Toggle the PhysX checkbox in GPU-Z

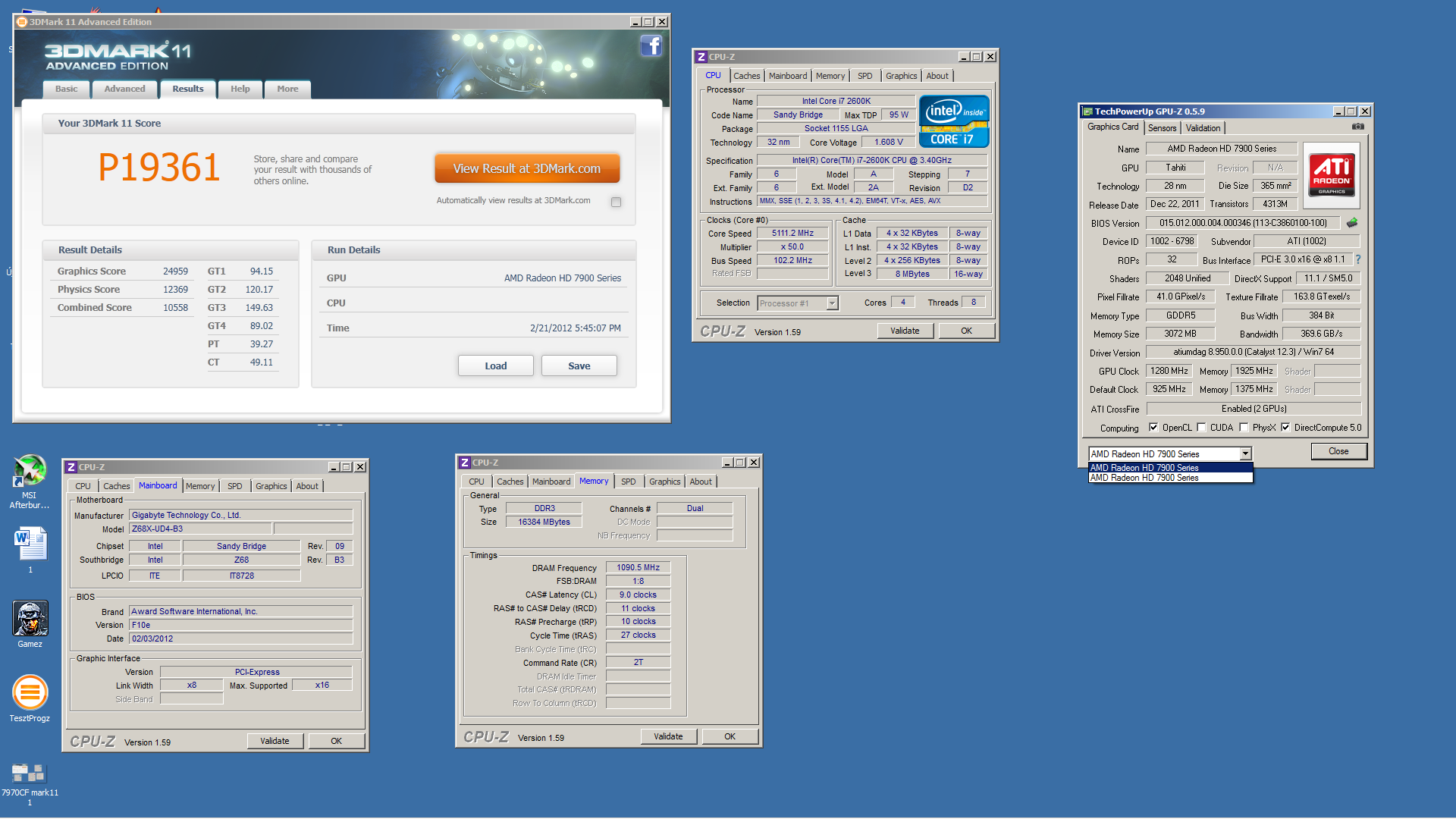(x=1244, y=428)
